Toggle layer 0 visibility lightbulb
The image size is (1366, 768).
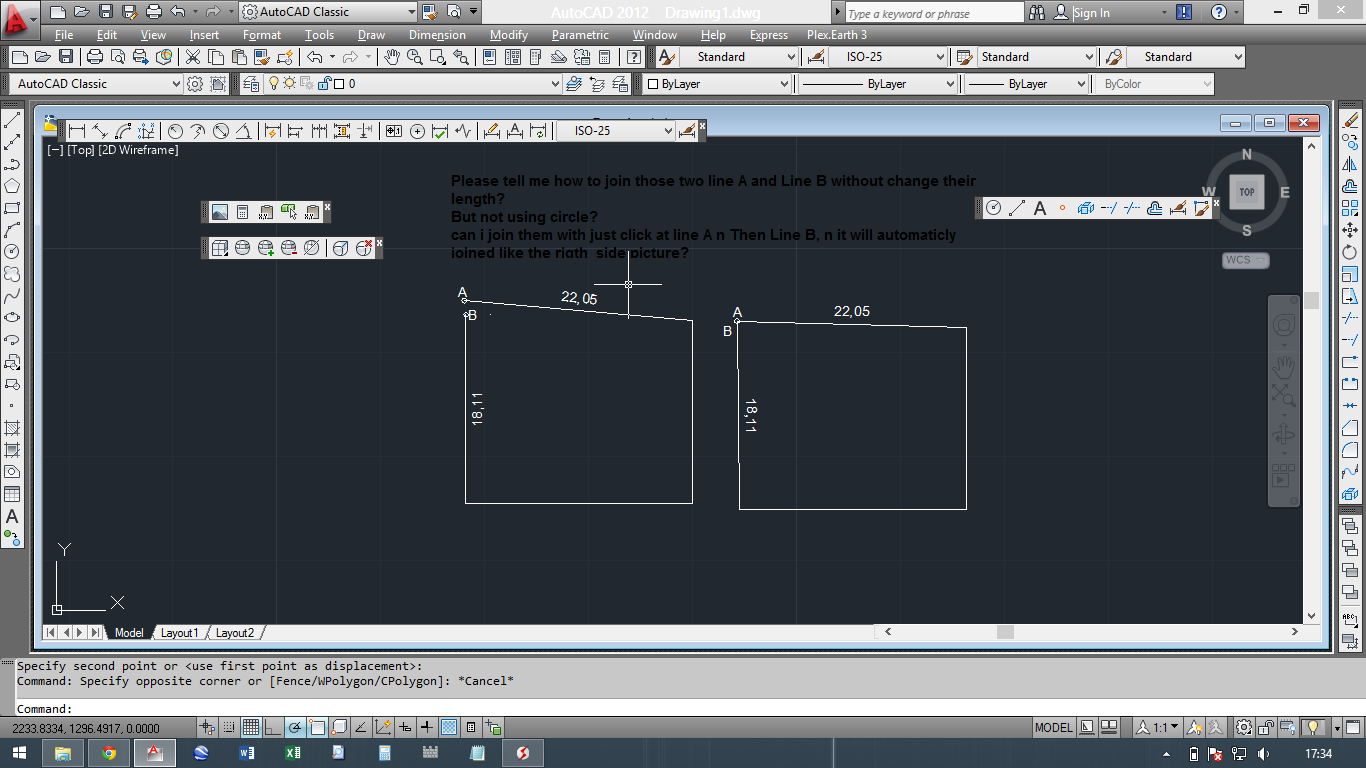[x=272, y=84]
